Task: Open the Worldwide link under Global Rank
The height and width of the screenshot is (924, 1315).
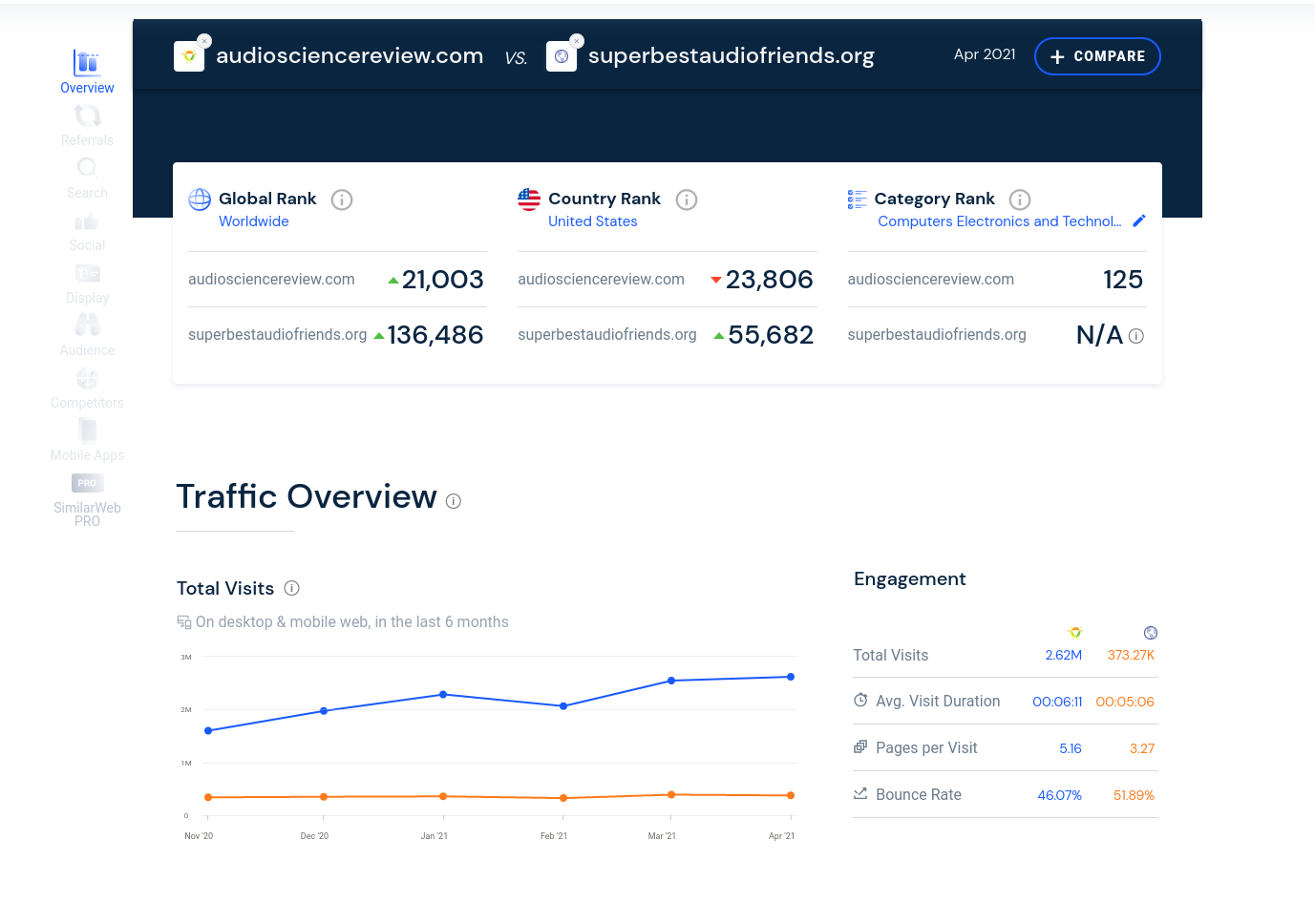Action: 254,221
